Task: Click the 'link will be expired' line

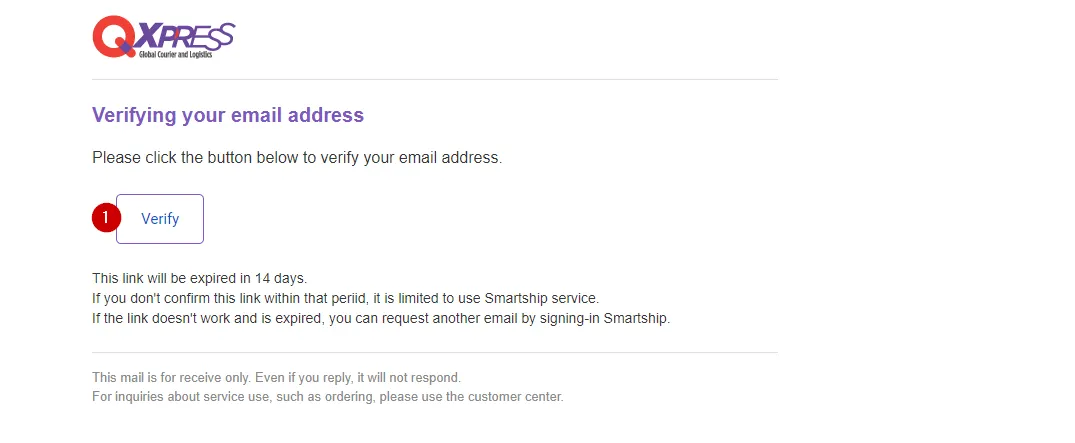Action: pos(199,278)
